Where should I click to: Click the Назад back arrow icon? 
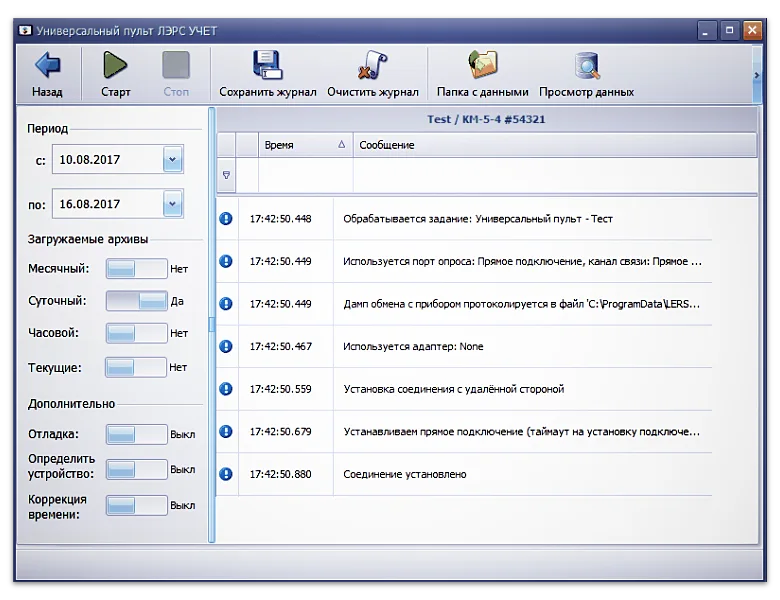pos(47,67)
